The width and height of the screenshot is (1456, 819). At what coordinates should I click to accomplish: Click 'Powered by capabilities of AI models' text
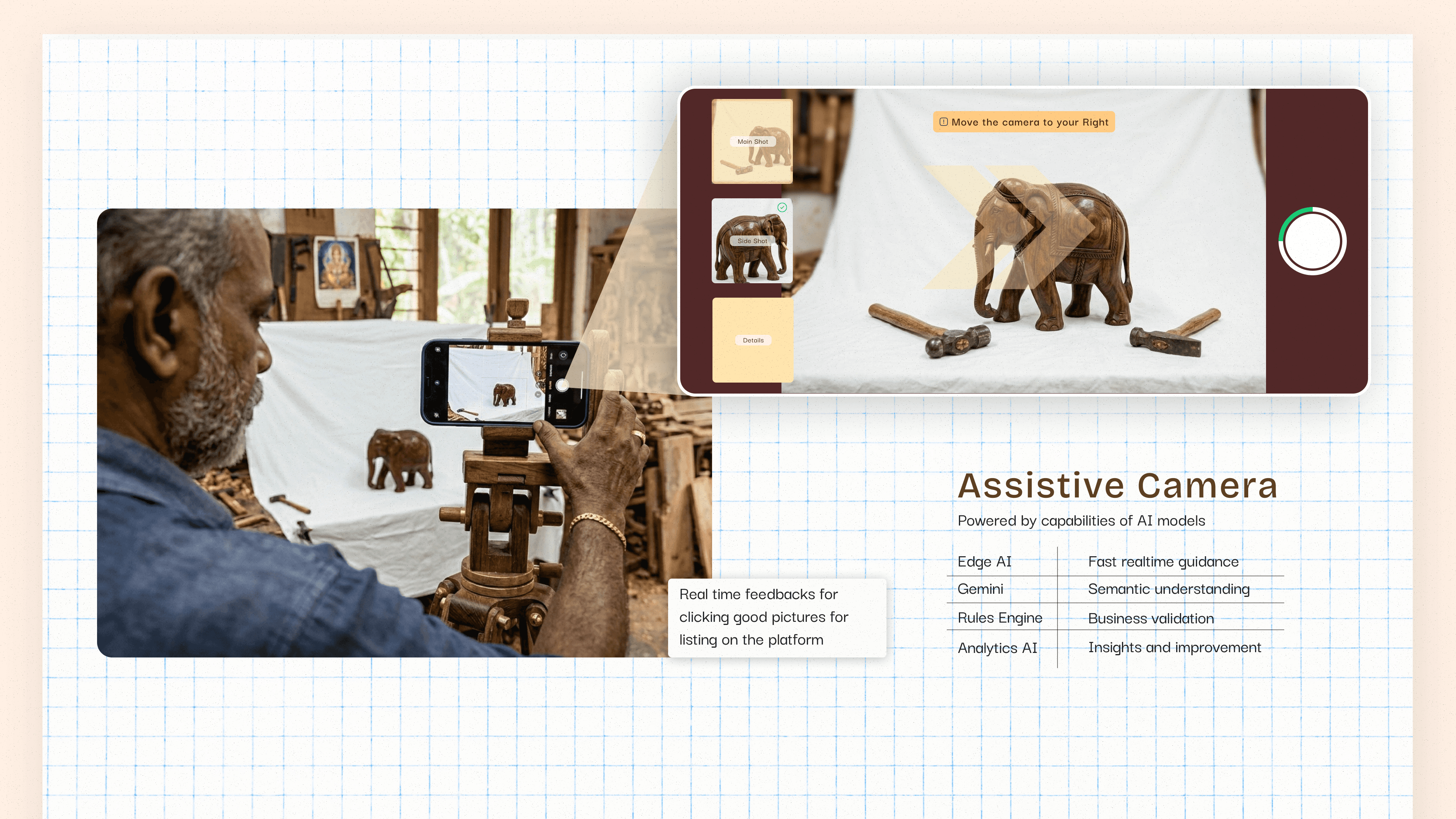[1081, 521]
